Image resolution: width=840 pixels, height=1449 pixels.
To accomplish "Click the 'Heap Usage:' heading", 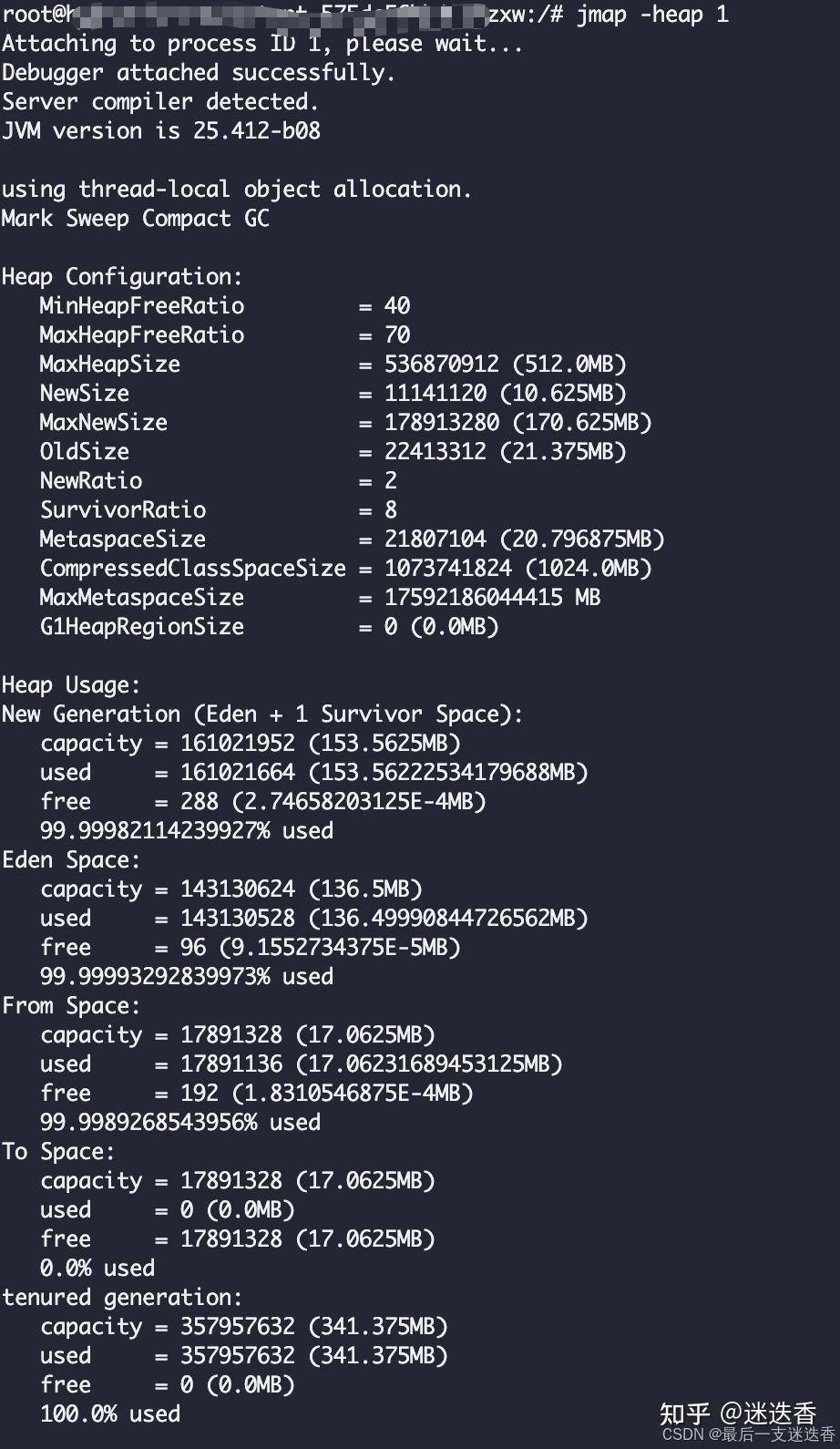I will (x=71, y=685).
